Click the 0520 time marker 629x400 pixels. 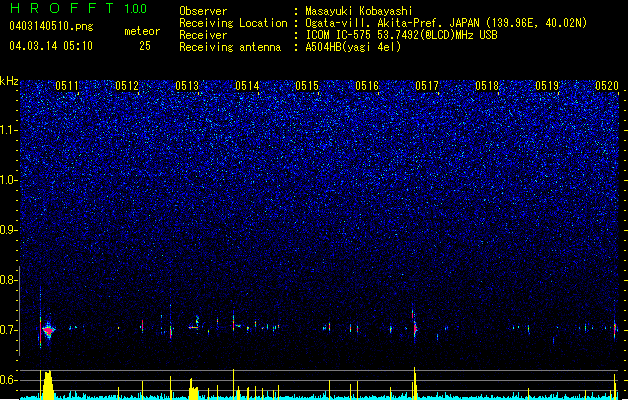point(607,86)
